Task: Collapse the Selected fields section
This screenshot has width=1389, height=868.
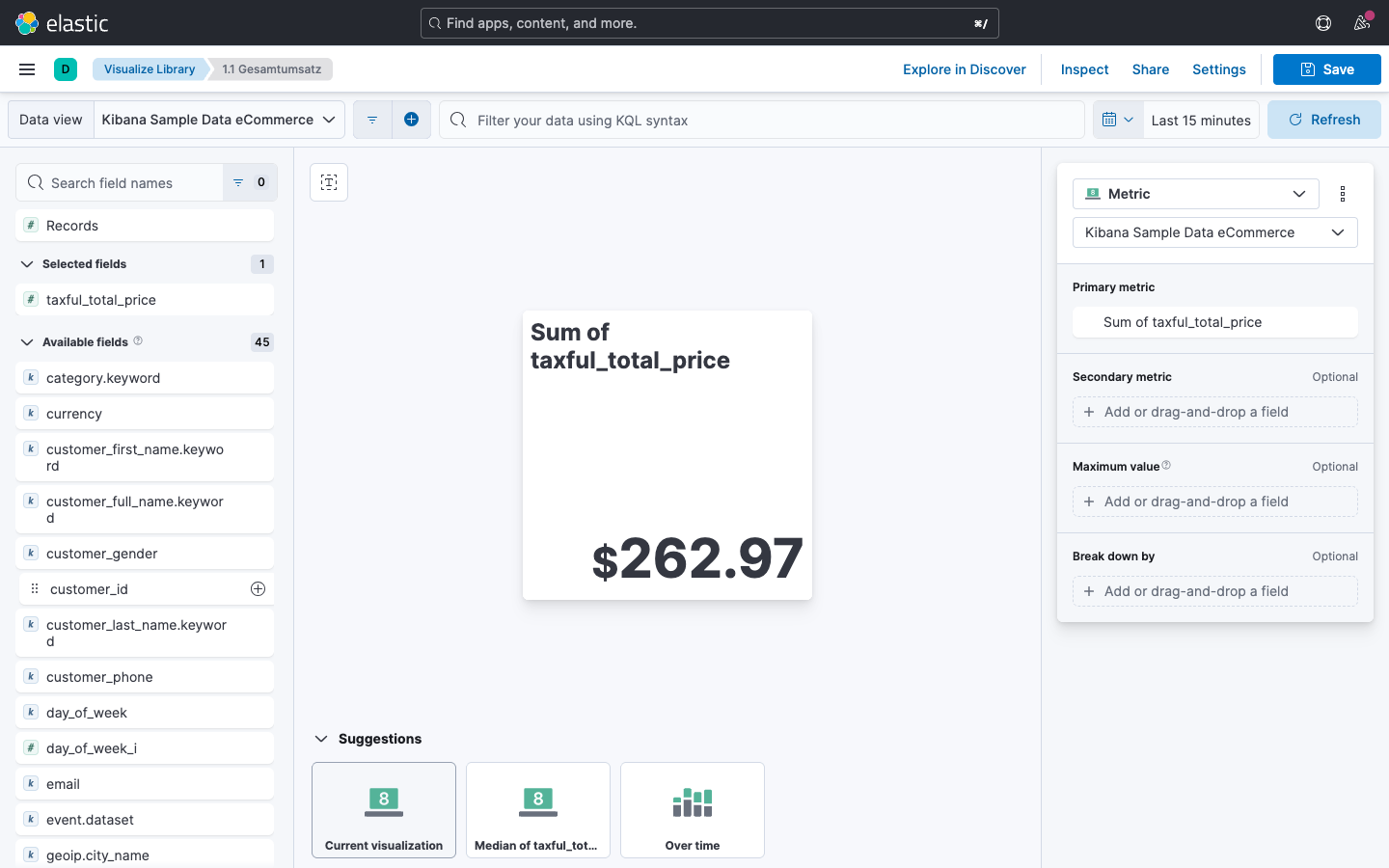Action: [x=27, y=264]
